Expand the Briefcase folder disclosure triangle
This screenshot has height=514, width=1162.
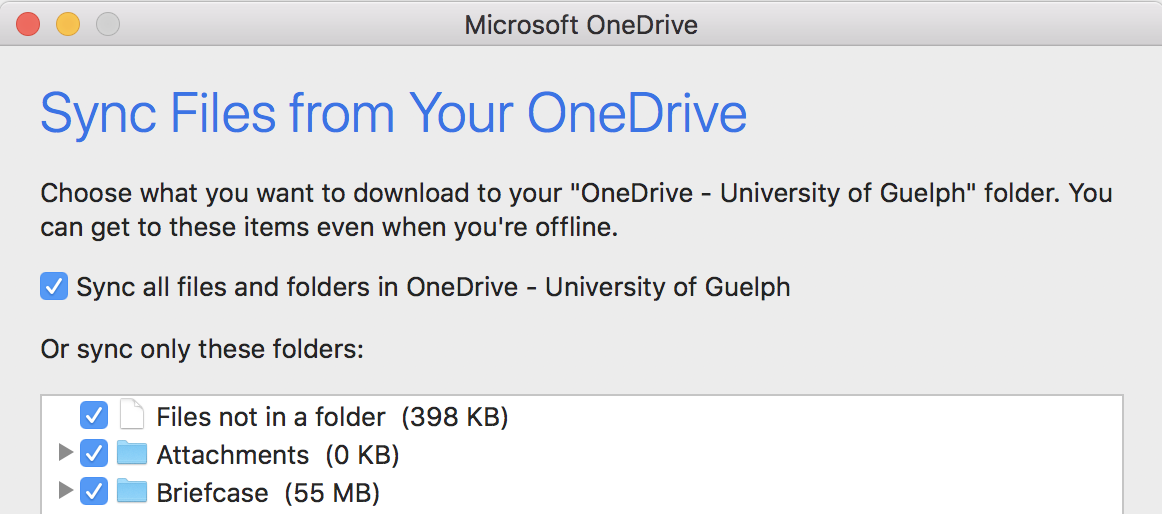click(x=66, y=491)
